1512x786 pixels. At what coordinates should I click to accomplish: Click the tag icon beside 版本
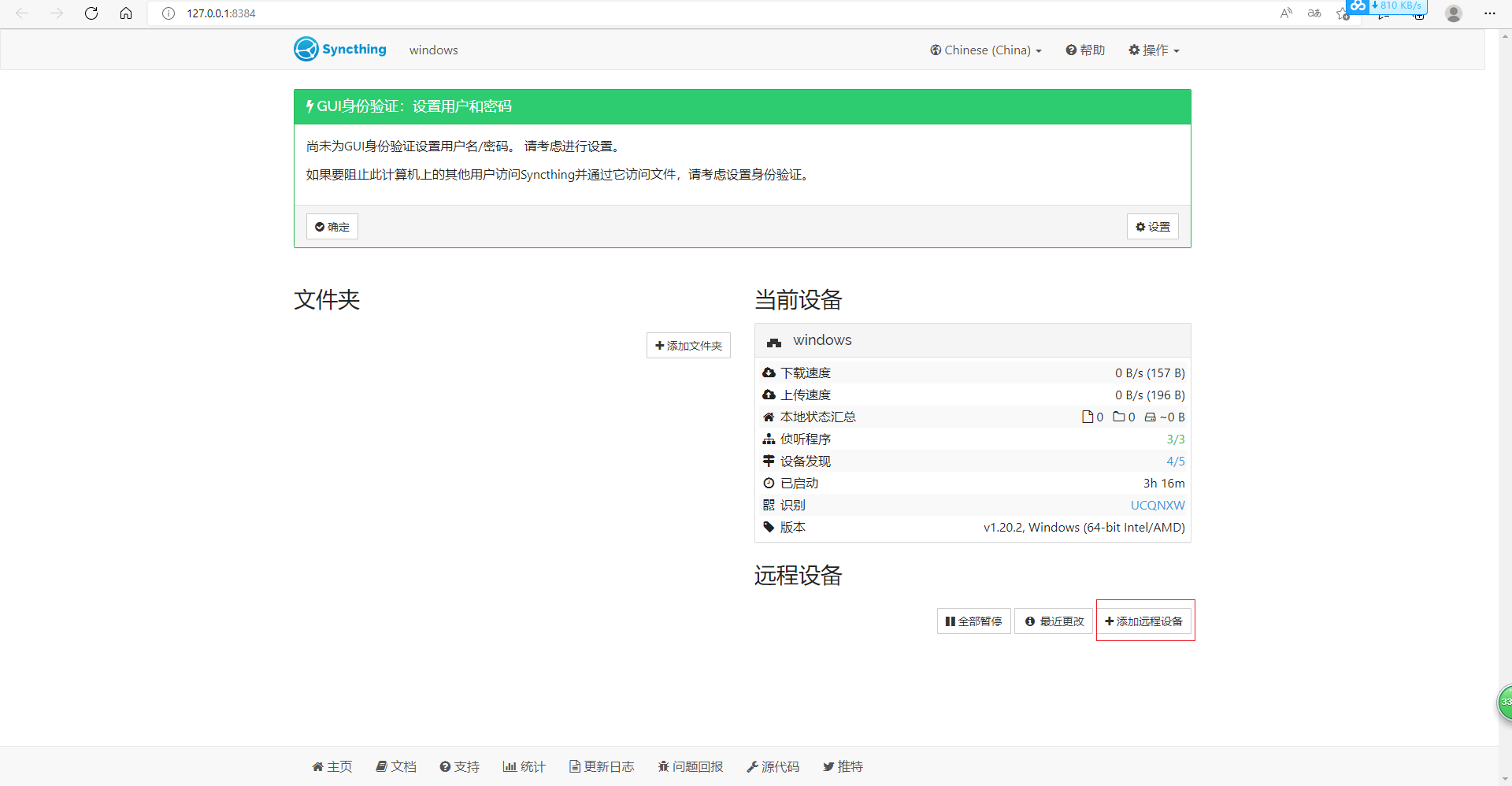[x=769, y=527]
